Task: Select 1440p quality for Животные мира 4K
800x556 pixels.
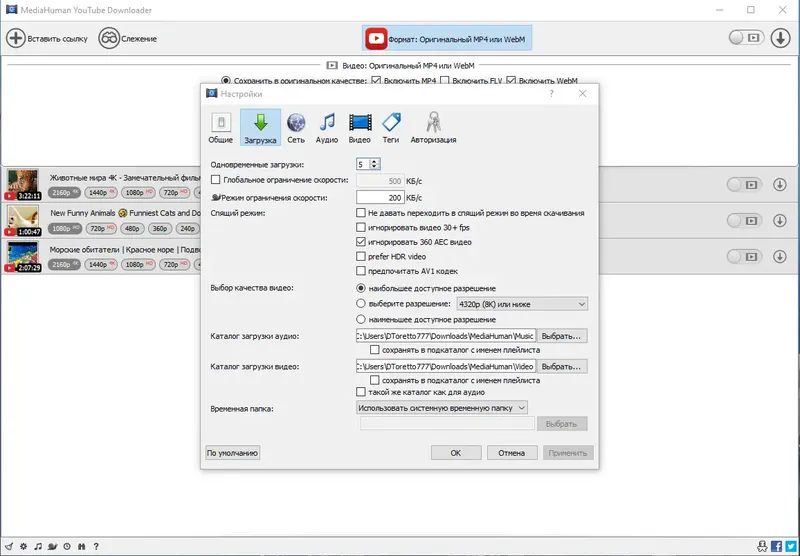Action: coord(101,192)
